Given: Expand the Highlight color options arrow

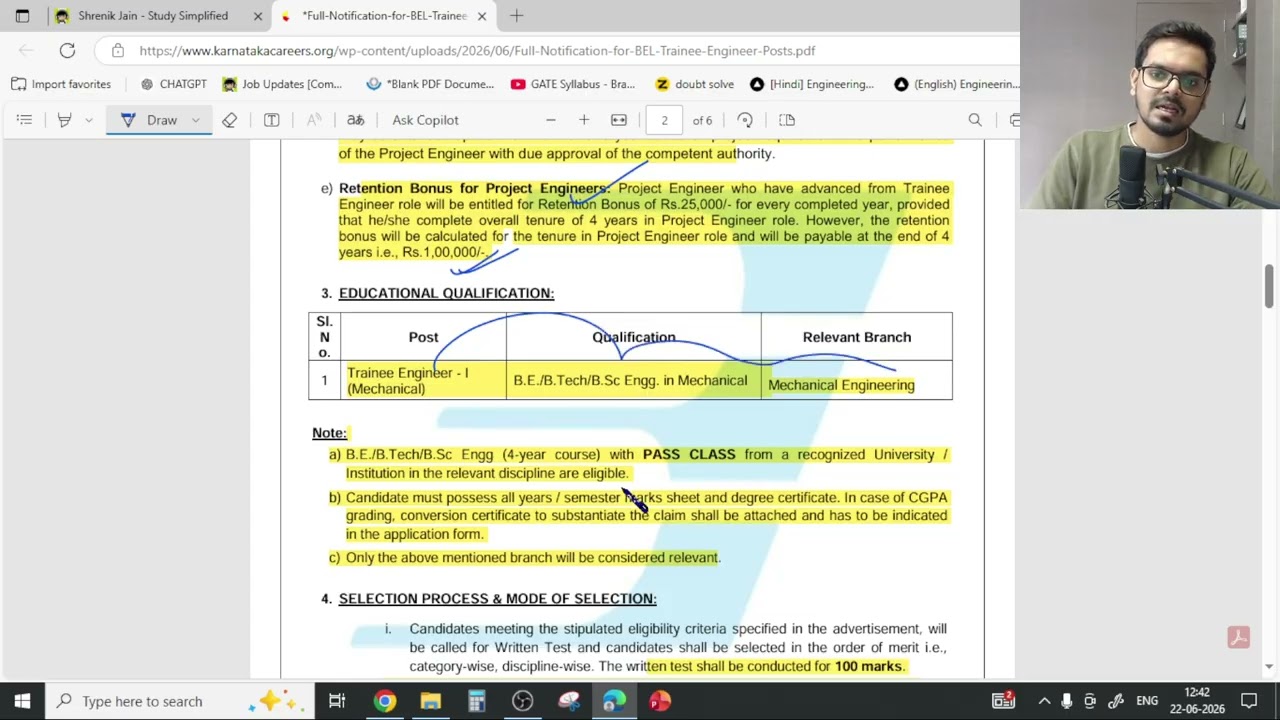Looking at the screenshot, I should pyautogui.click(x=88, y=120).
